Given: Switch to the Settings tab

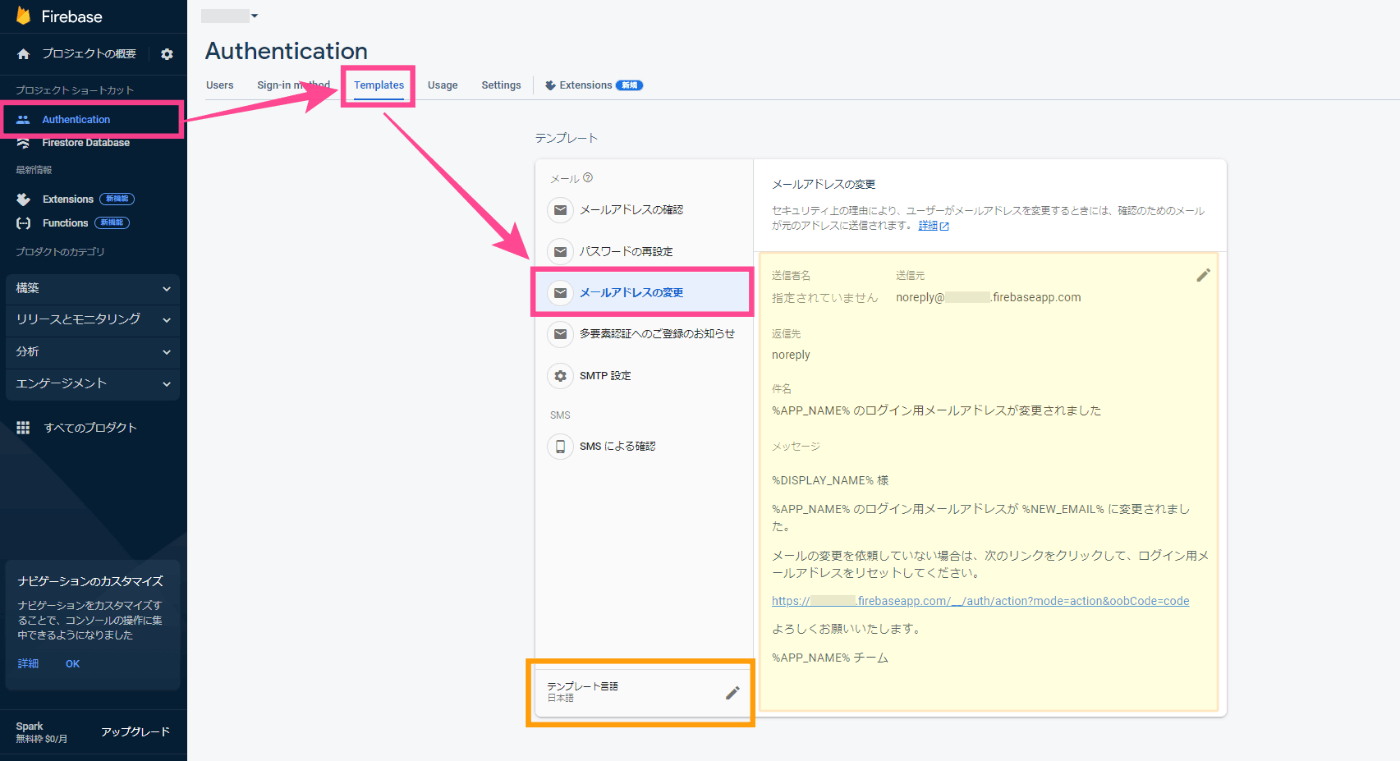Looking at the screenshot, I should [501, 86].
